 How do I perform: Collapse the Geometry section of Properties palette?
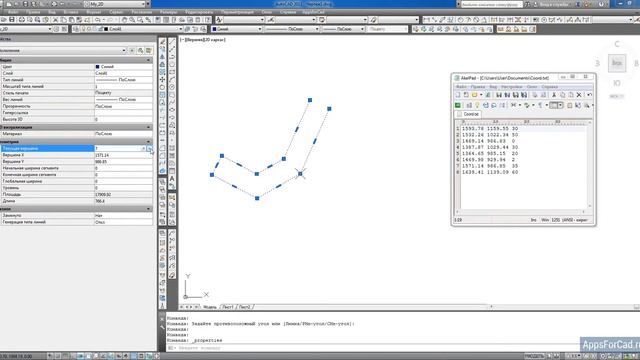point(149,142)
